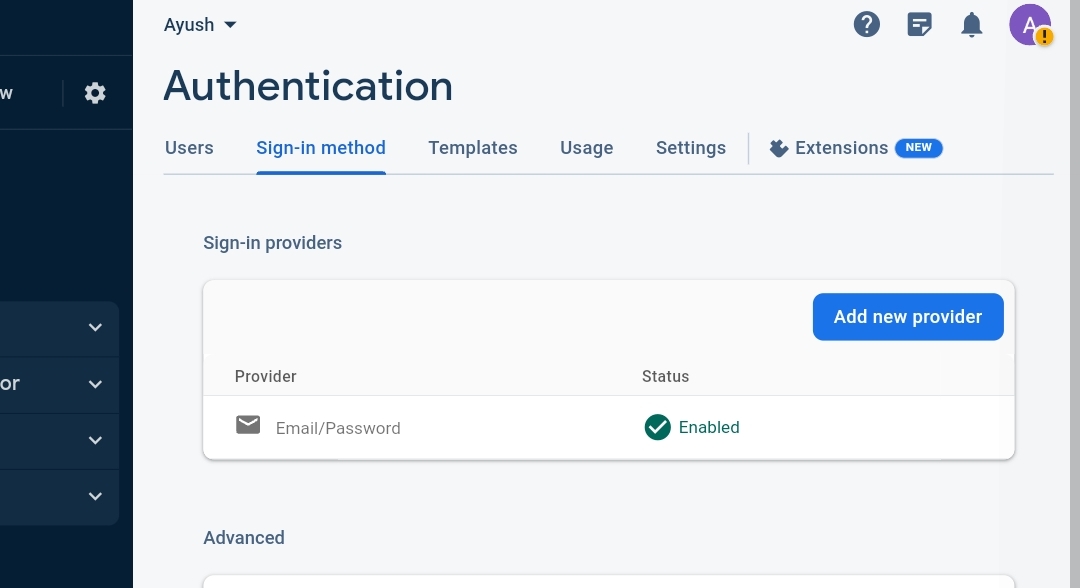Click the Extensions puzzle icon
Image resolution: width=1080 pixels, height=588 pixels.
[778, 148]
